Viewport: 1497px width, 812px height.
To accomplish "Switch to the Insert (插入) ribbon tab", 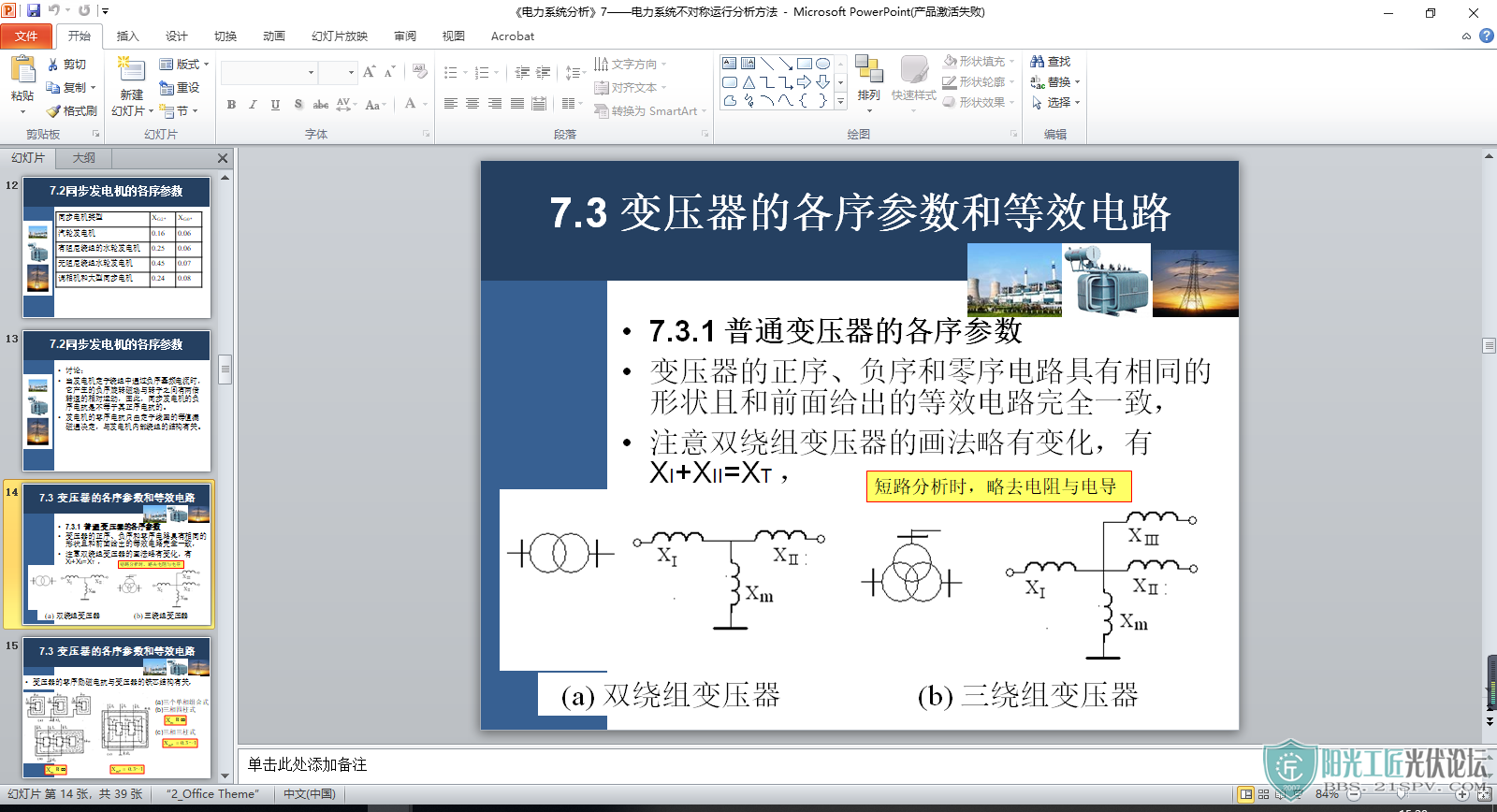I will coord(128,36).
